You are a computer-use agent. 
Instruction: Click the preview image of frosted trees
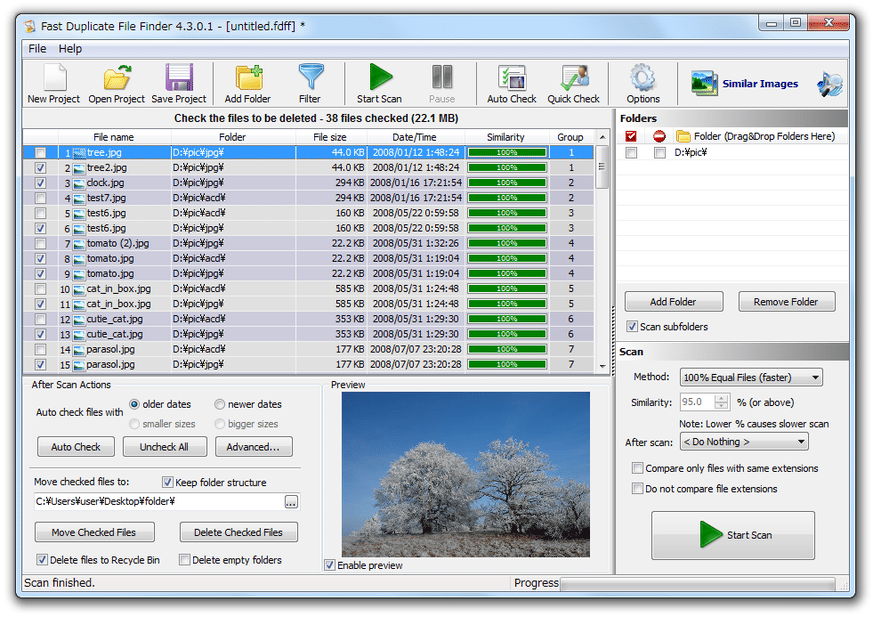point(466,474)
